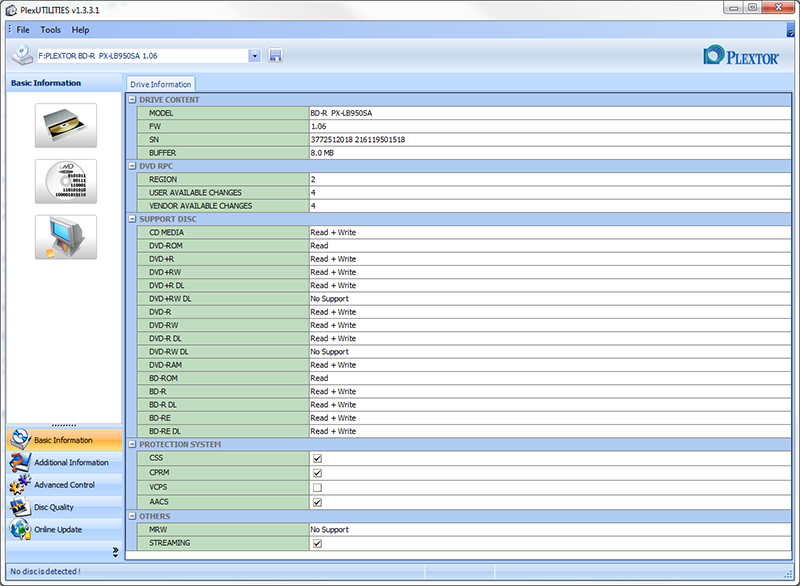
Task: Go to Advanced Control in the sidebar
Action: 64,485
